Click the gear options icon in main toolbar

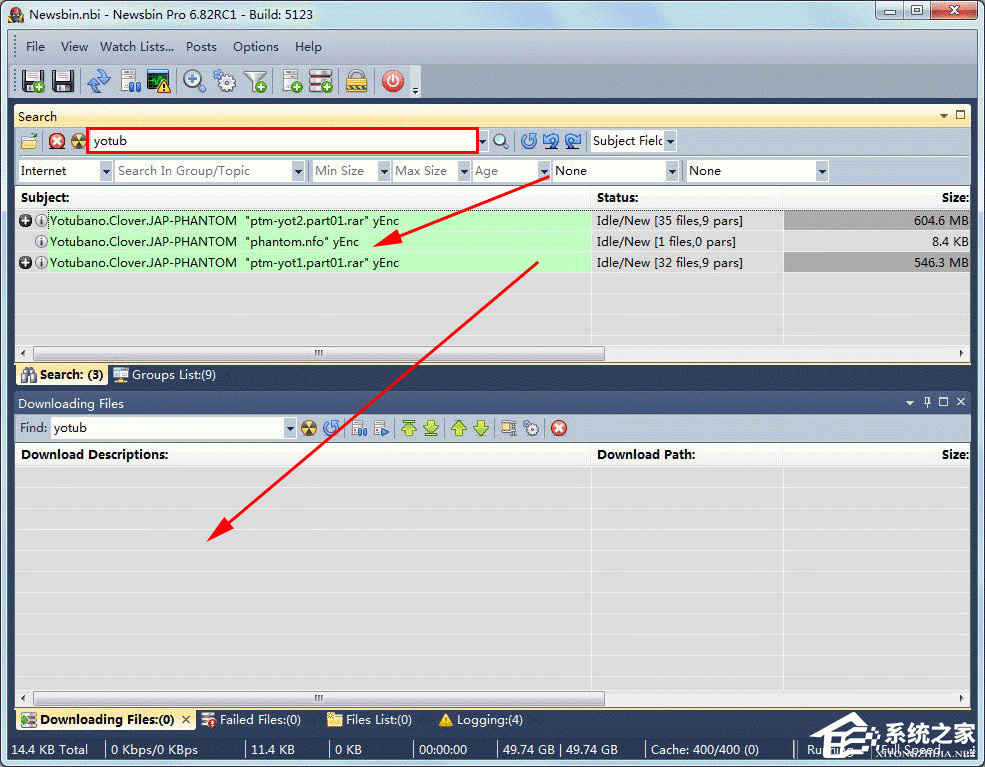[x=226, y=81]
